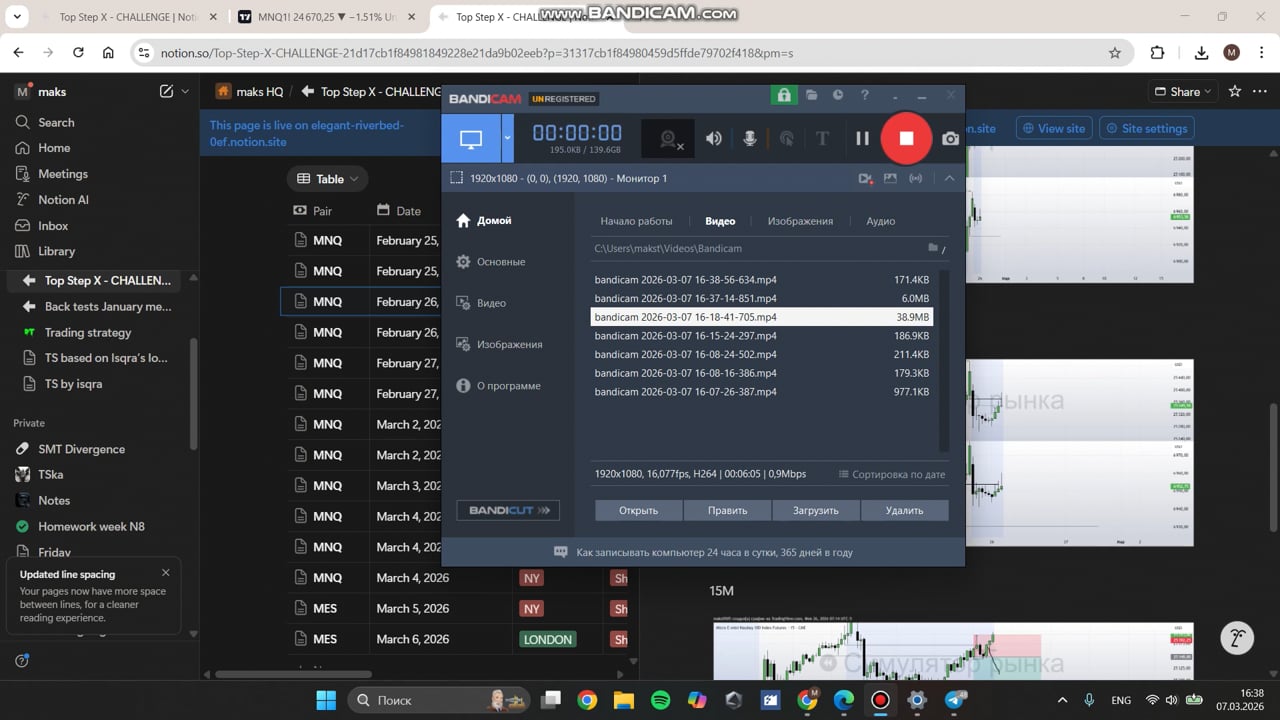Image resolution: width=1280 pixels, height=720 pixels.
Task: Open the Домой section in Bandicam
Action: pos(484,220)
